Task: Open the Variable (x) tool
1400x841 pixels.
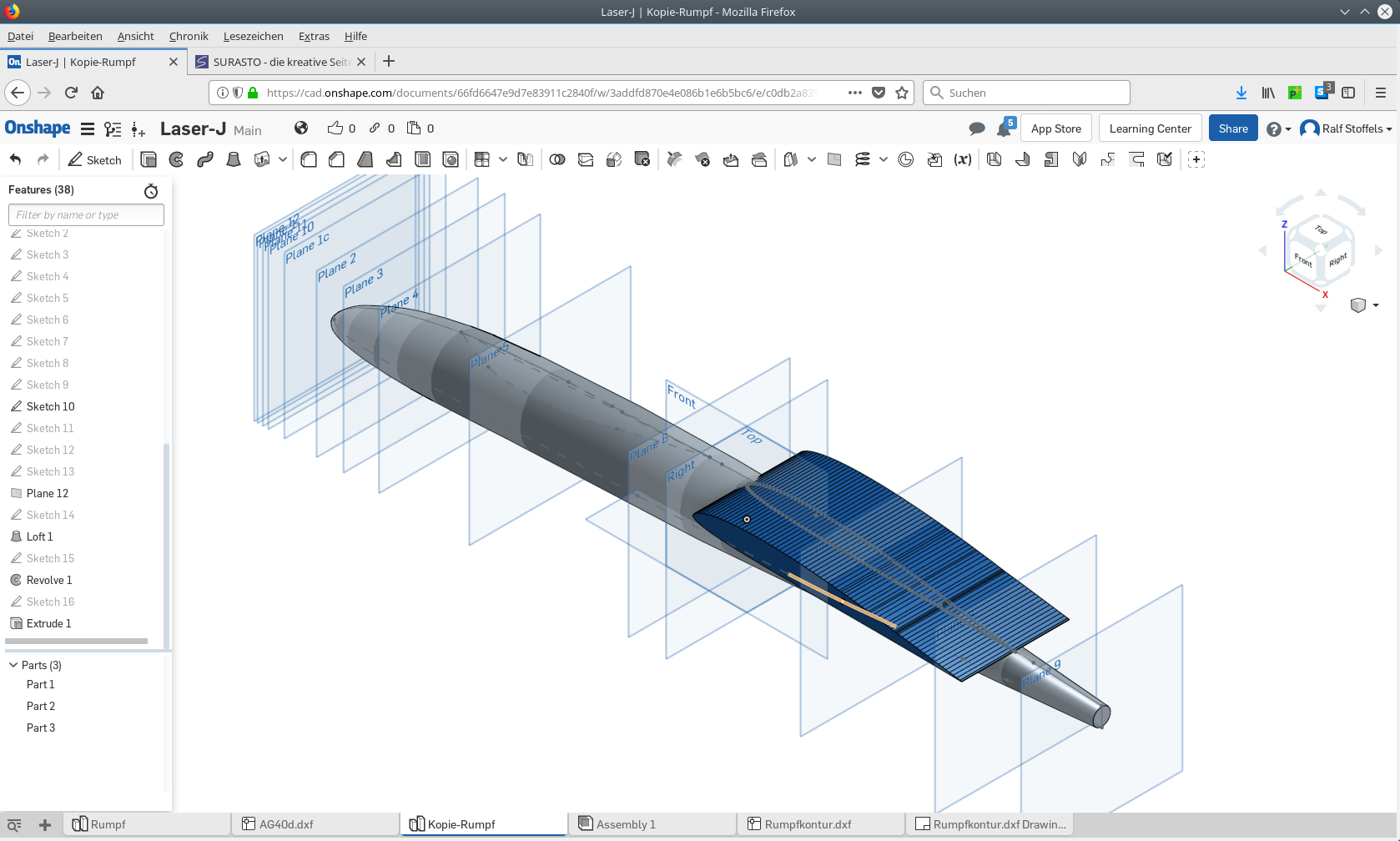Action: (963, 159)
